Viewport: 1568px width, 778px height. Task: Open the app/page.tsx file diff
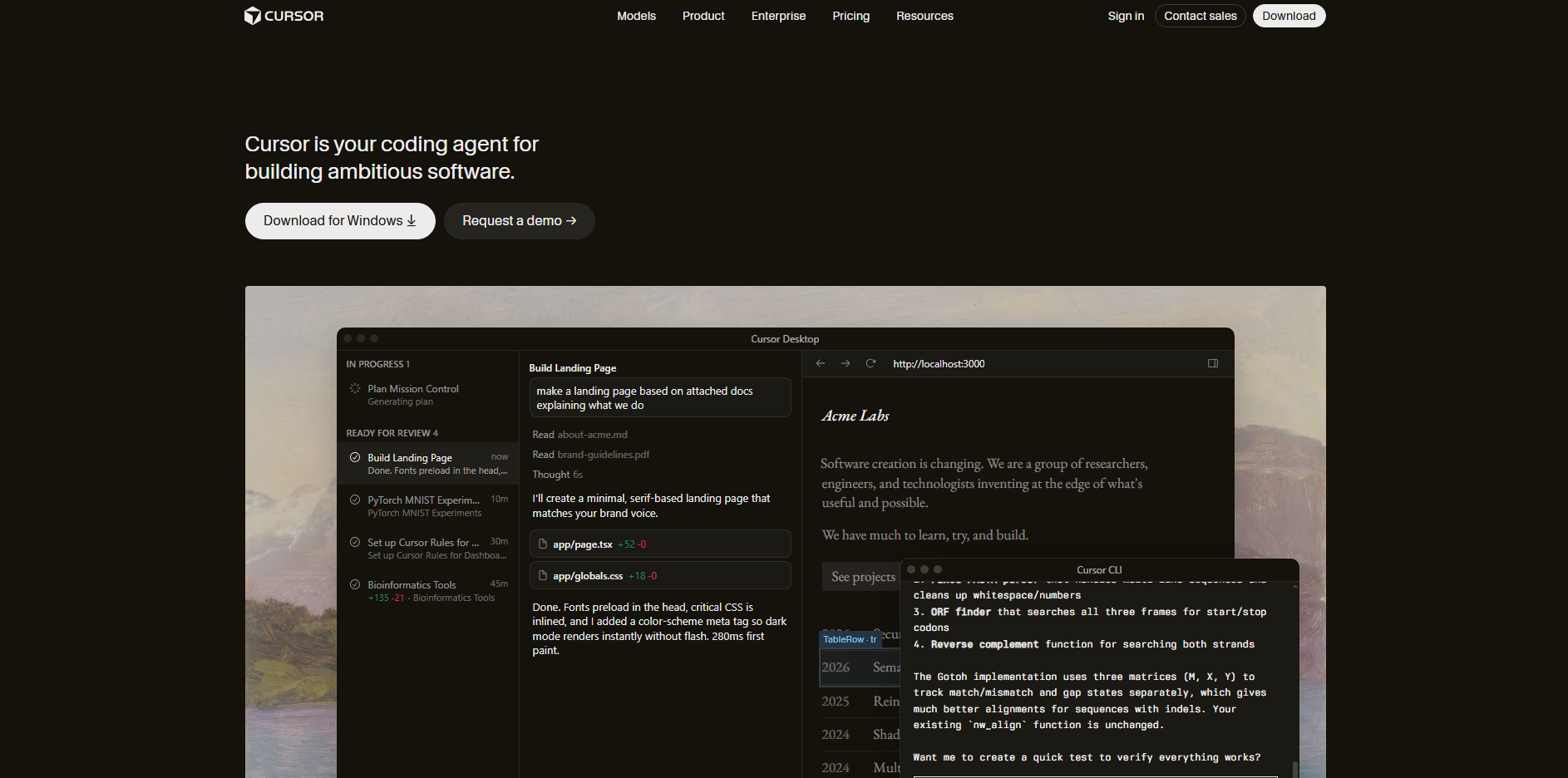[x=660, y=544]
